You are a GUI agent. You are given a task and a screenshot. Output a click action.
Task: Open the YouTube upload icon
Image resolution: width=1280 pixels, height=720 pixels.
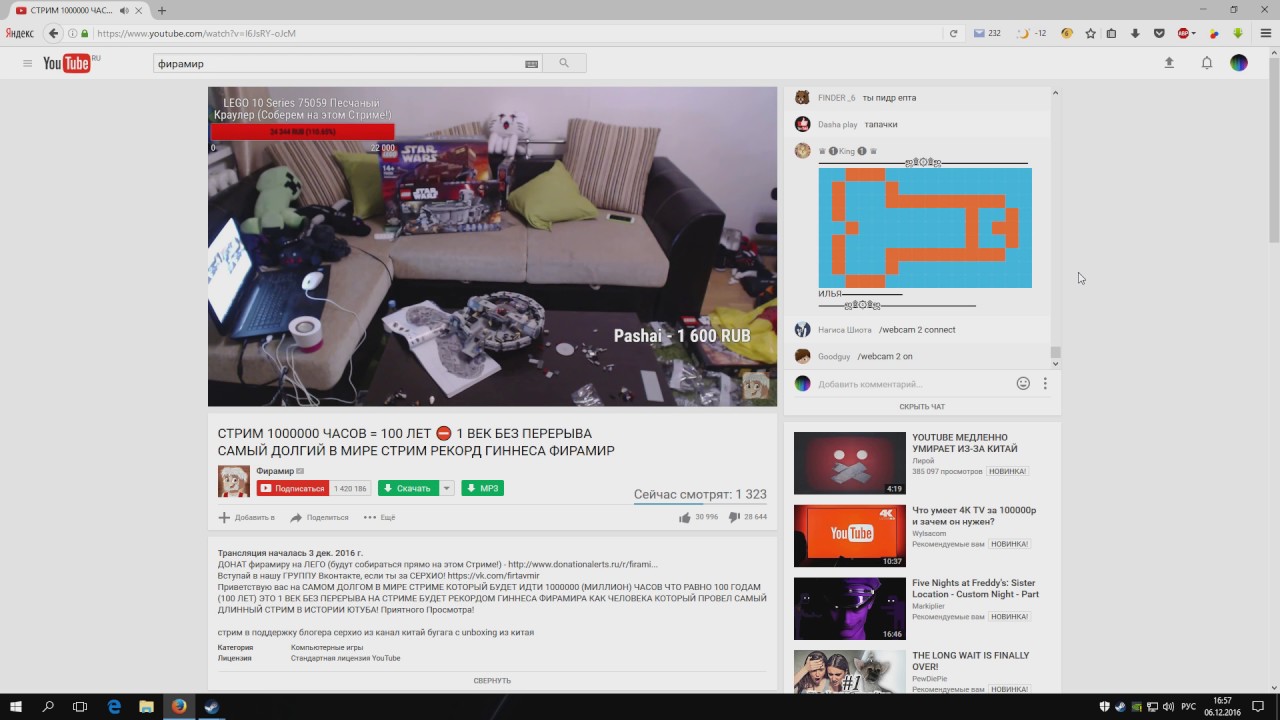pos(1169,63)
